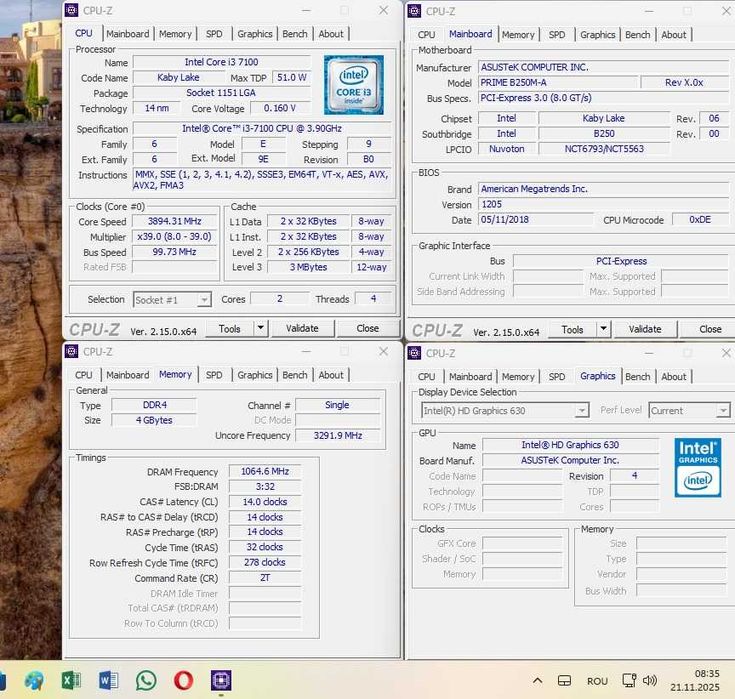
Task: Click the ROU language indicator
Action: 597,681
